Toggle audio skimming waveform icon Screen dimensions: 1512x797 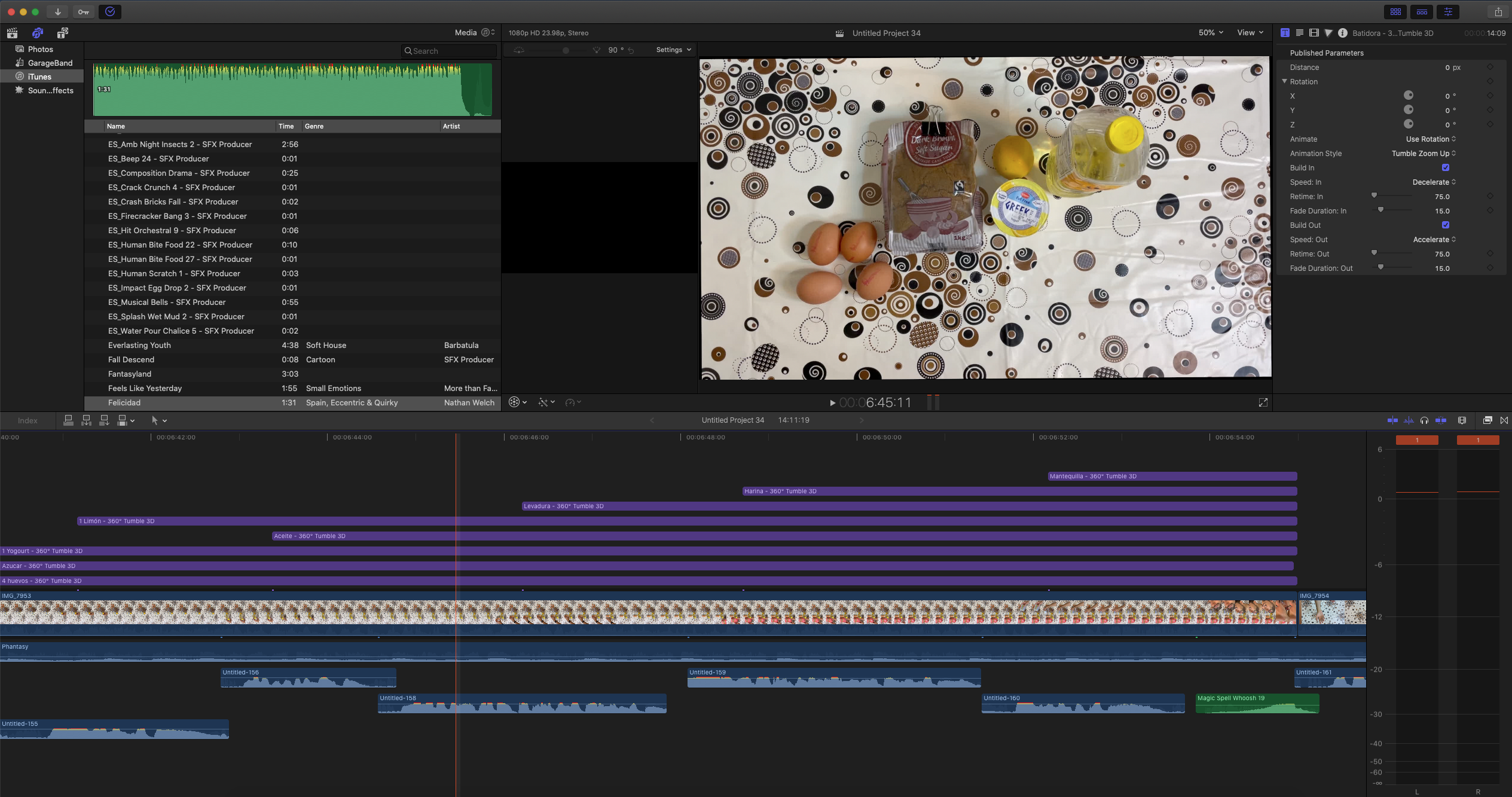tap(1409, 420)
